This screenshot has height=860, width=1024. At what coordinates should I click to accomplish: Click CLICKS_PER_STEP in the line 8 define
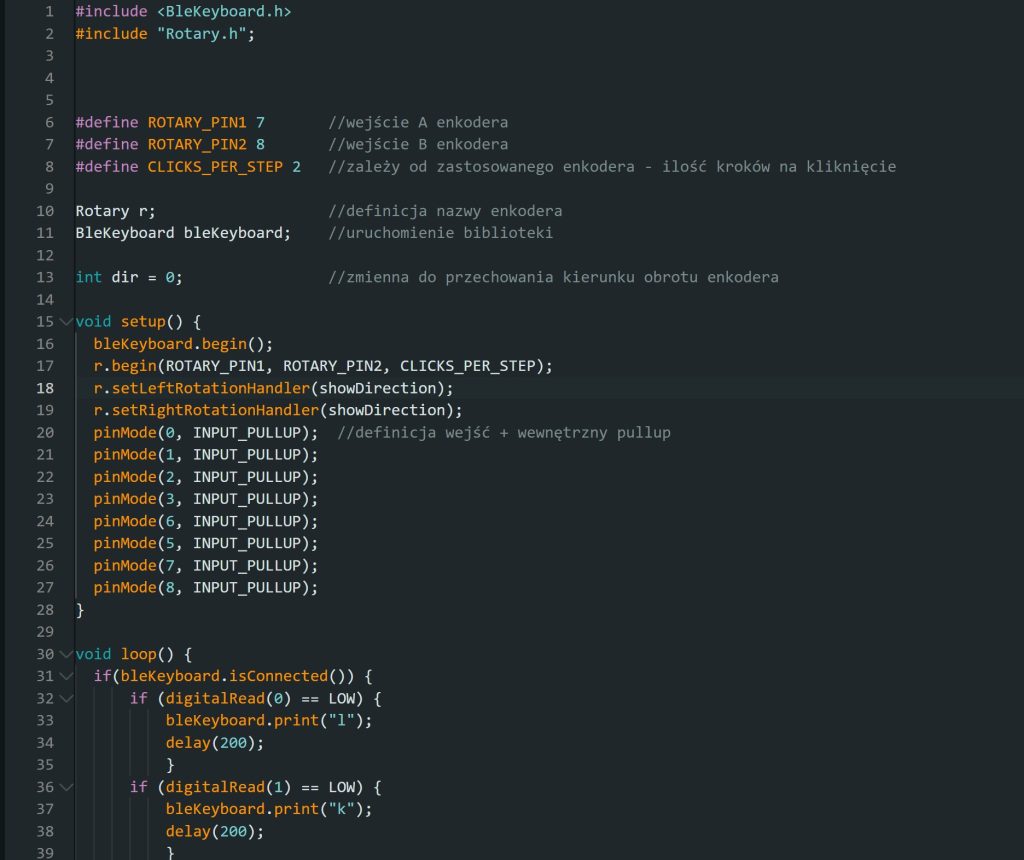click(x=215, y=167)
